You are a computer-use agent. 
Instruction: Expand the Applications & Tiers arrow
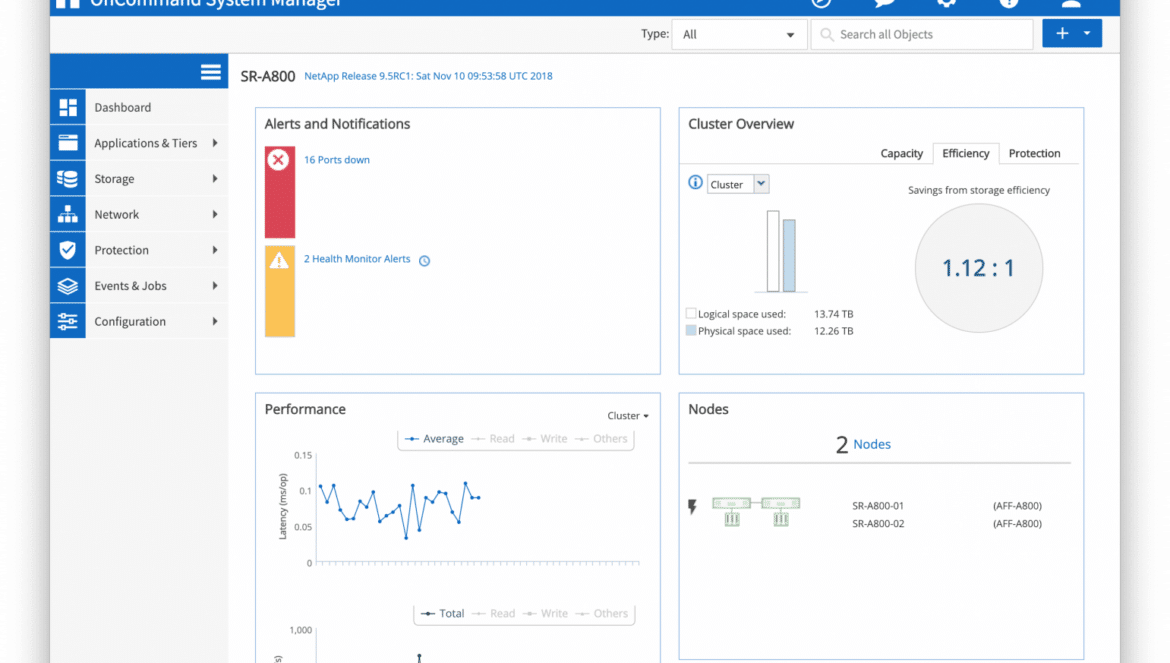215,143
